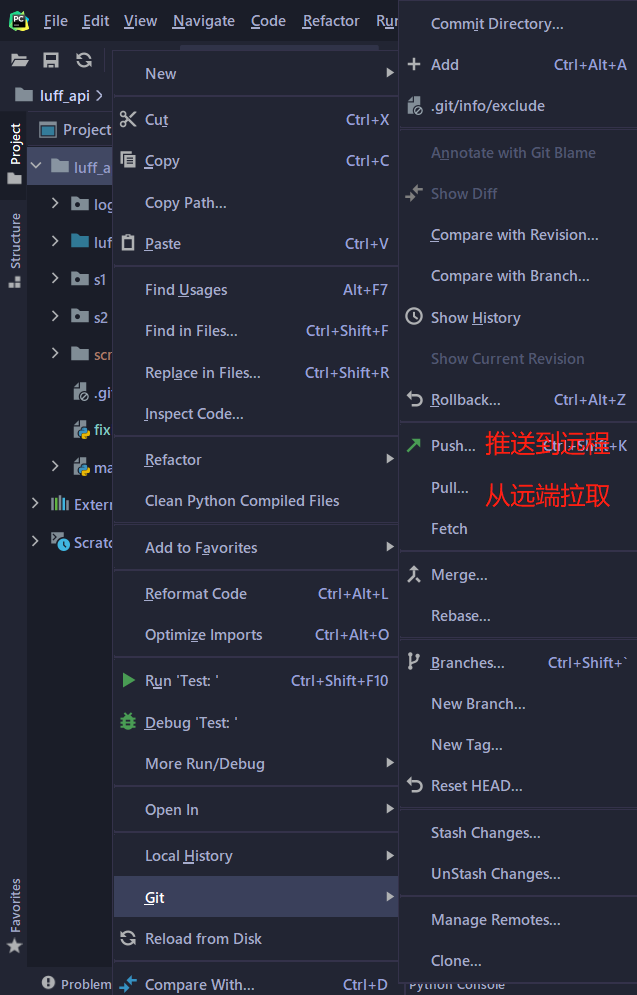Choose Stash Changes...

pyautogui.click(x=518, y=833)
